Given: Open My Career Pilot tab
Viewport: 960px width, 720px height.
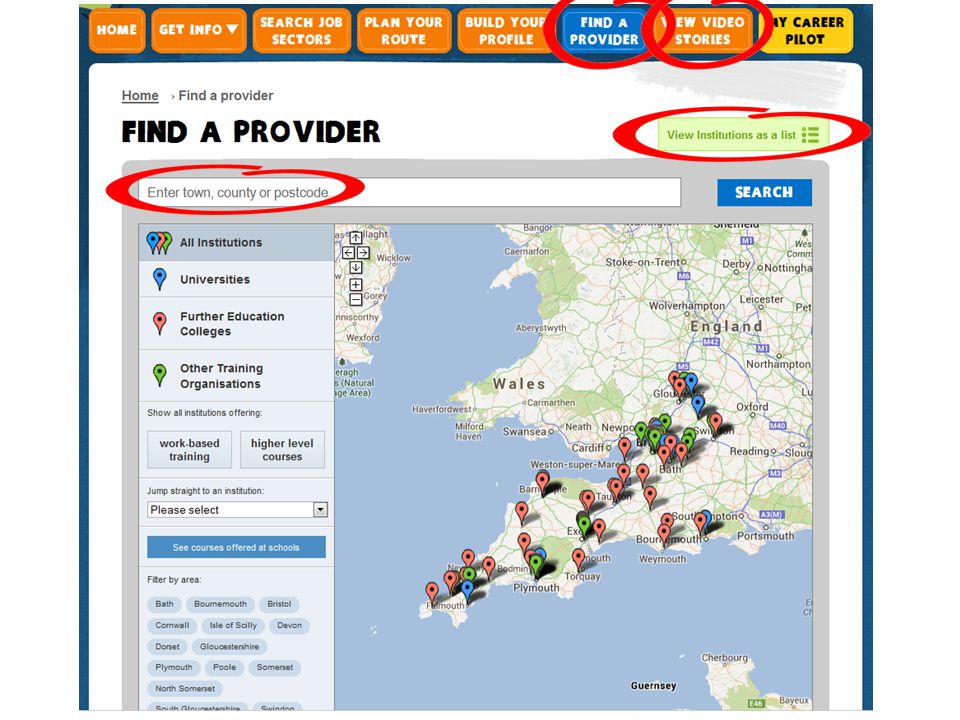Looking at the screenshot, I should [806, 30].
